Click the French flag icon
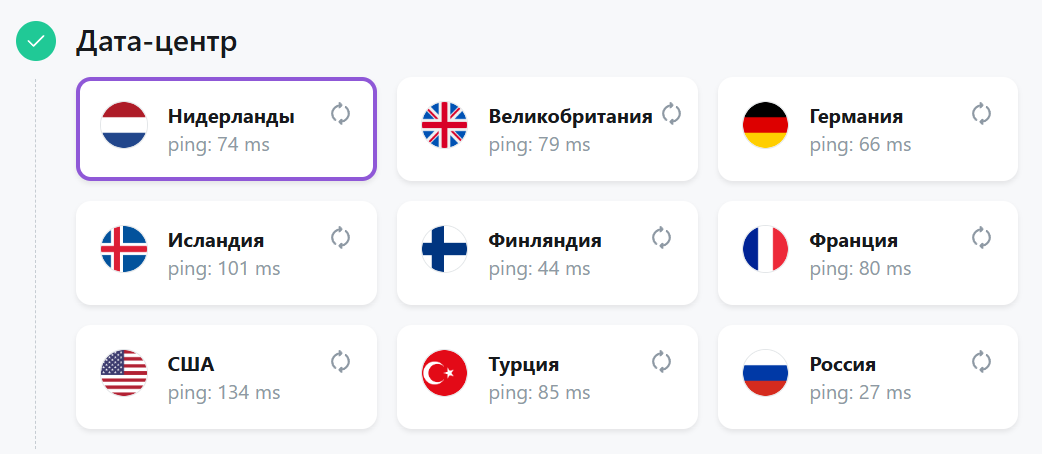This screenshot has height=454, width=1042. [x=765, y=249]
